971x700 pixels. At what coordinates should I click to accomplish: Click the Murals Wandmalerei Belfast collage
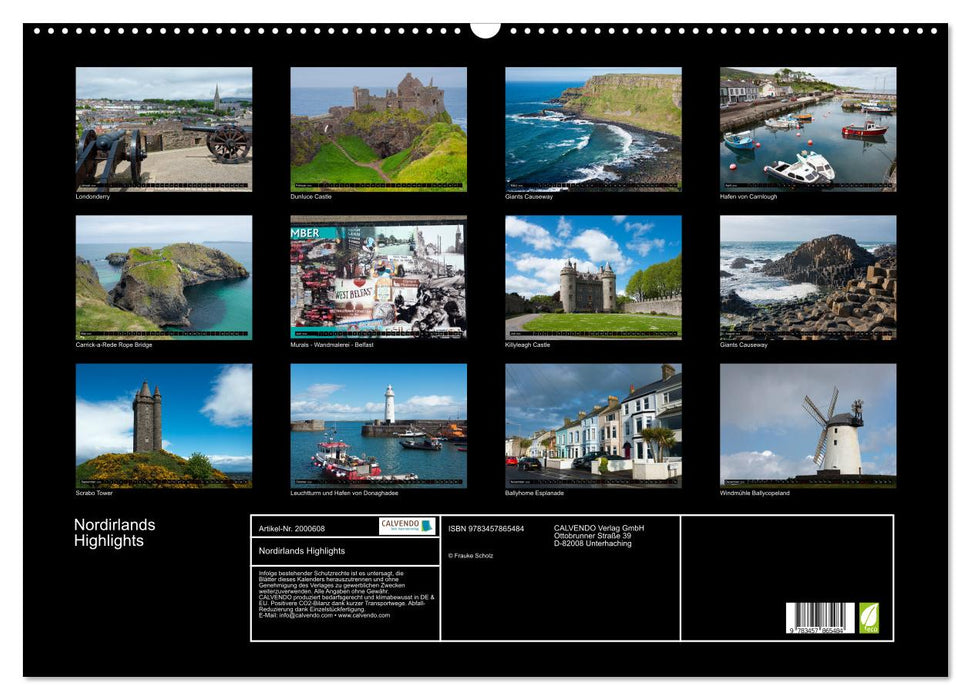(379, 276)
